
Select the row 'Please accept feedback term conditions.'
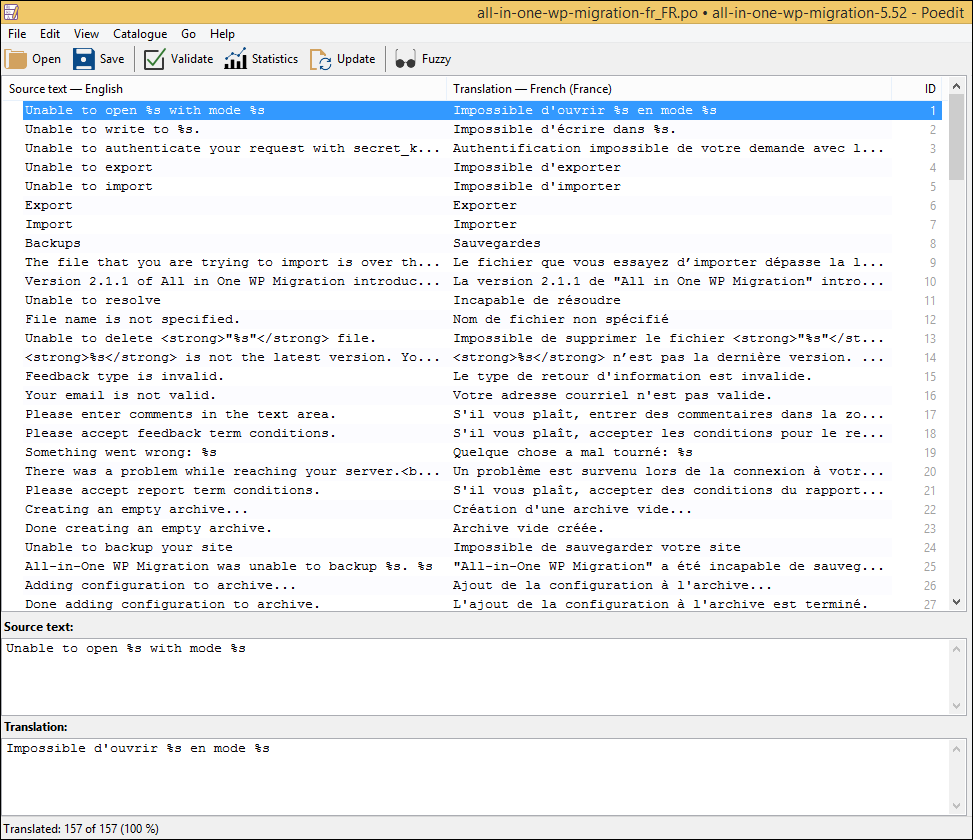click(482, 434)
